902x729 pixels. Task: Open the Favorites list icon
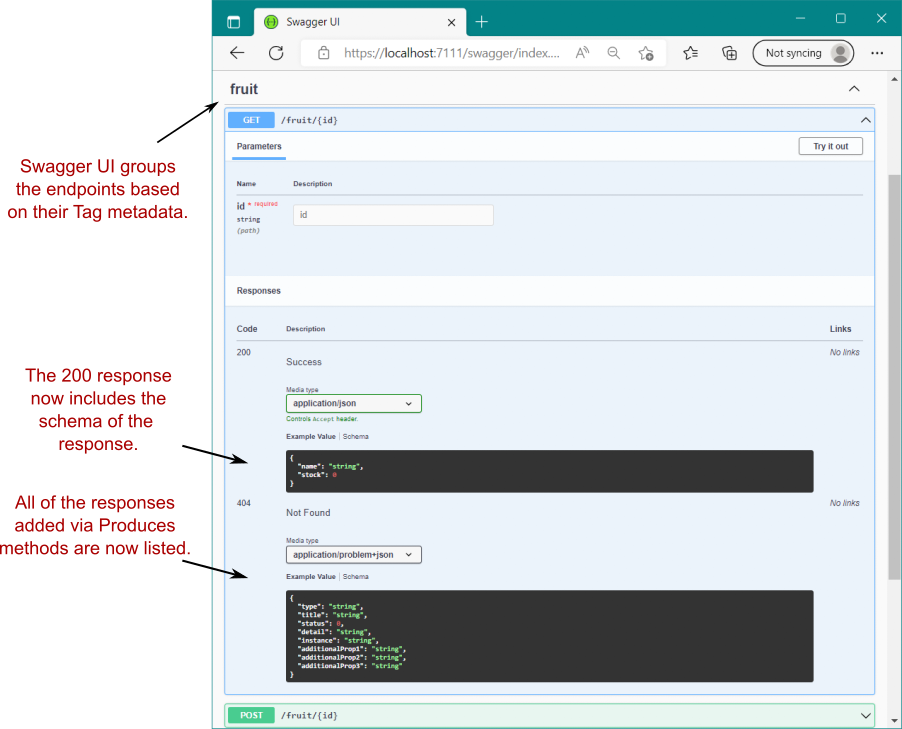690,53
